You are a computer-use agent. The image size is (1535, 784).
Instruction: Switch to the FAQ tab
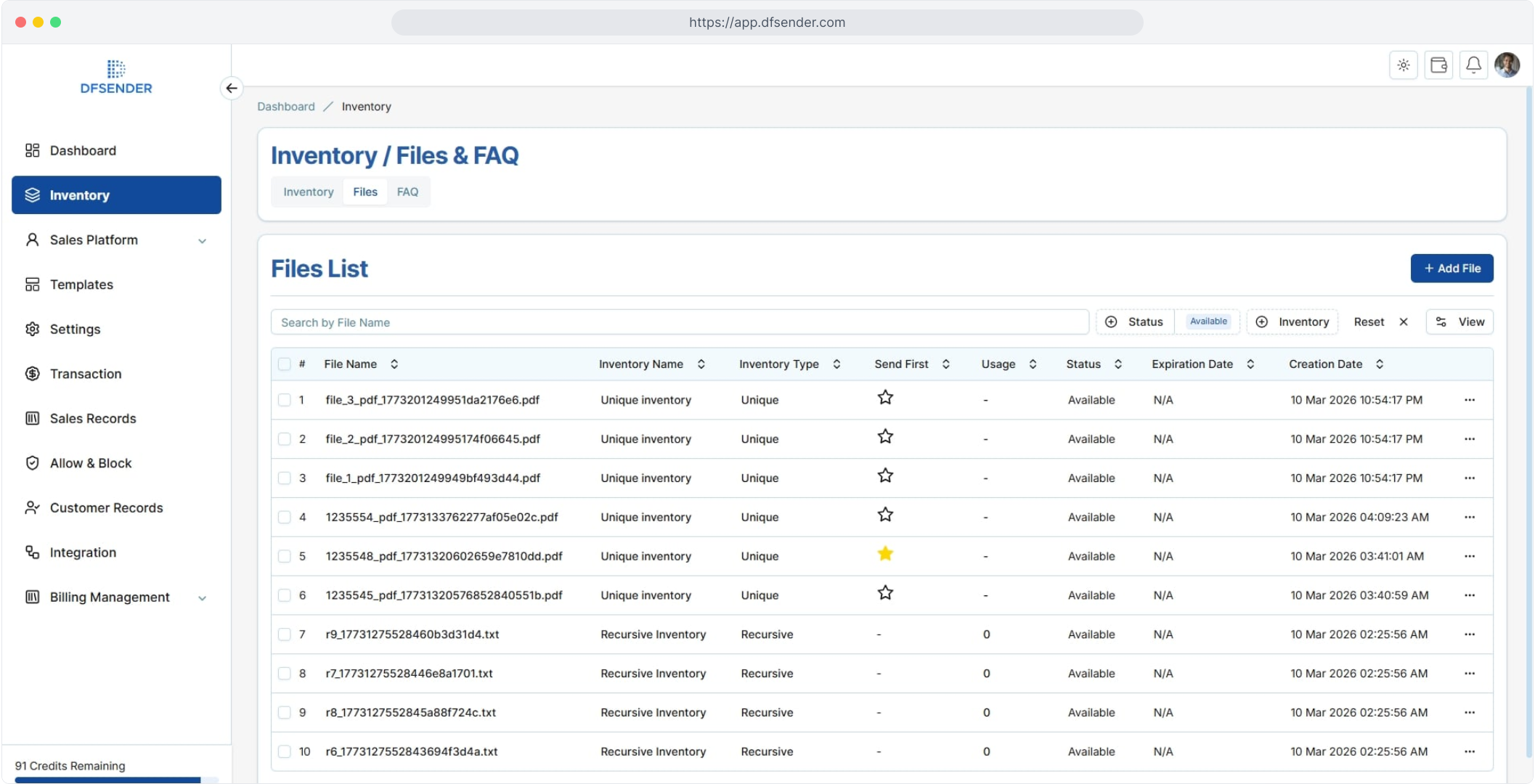[x=407, y=192]
